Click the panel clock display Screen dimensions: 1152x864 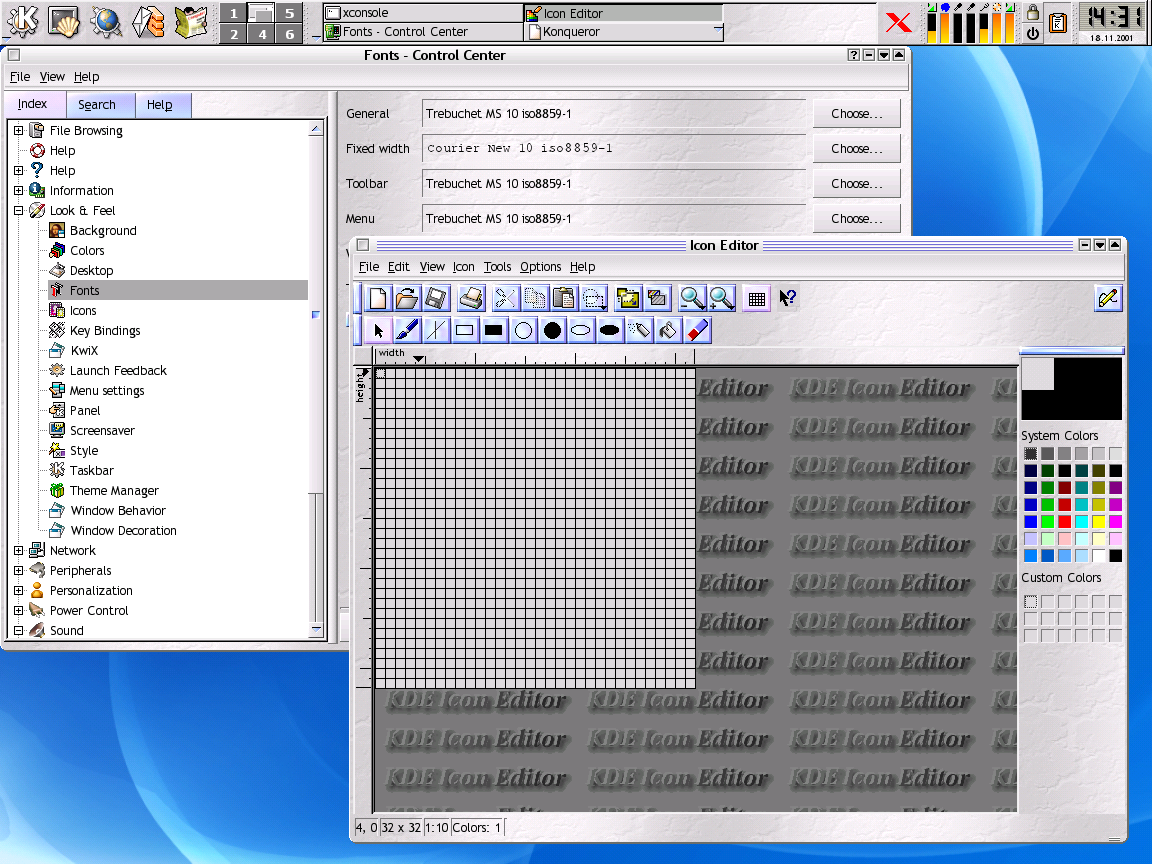1112,22
